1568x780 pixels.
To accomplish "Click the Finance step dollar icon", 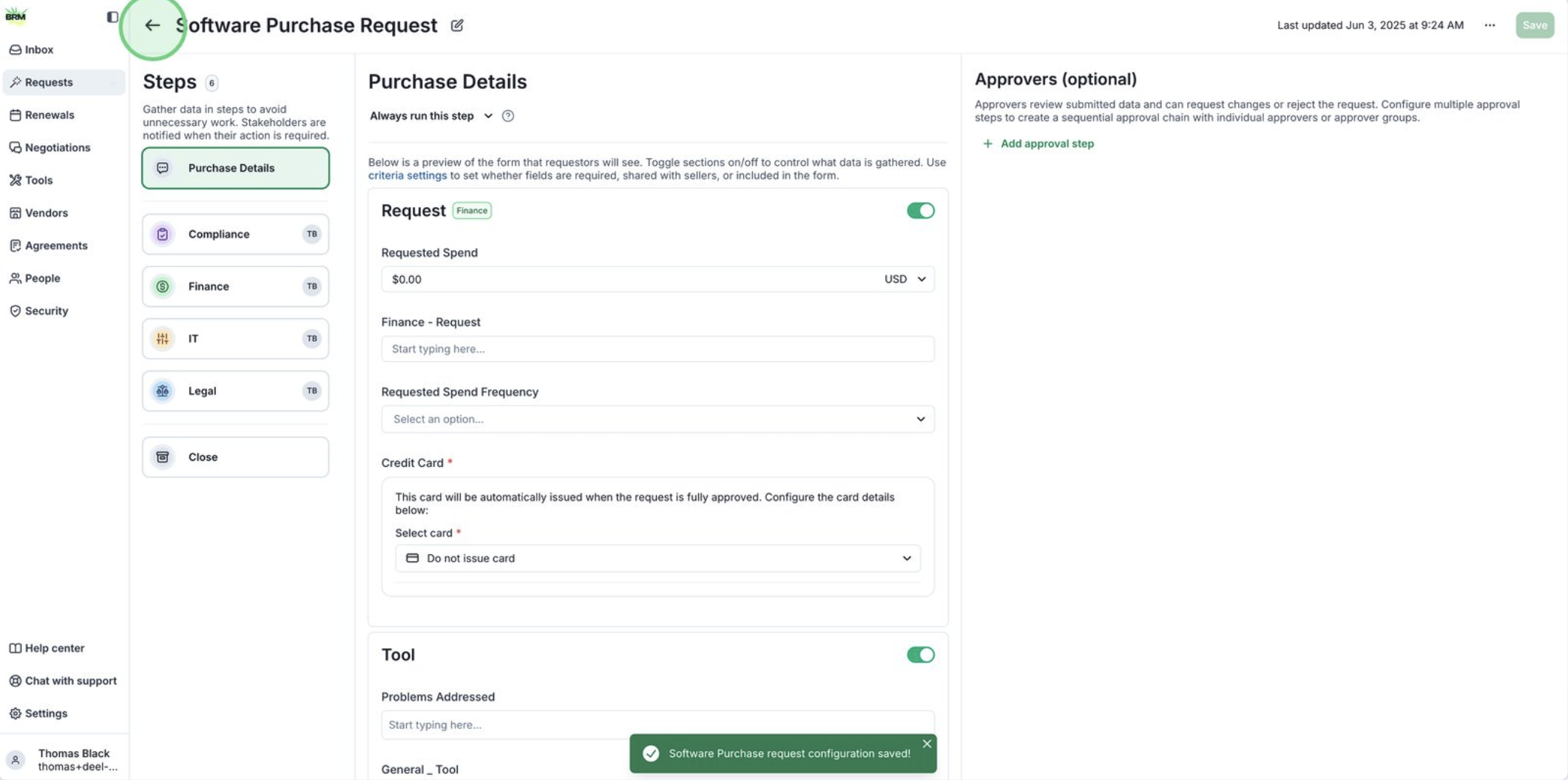I will pyautogui.click(x=163, y=286).
